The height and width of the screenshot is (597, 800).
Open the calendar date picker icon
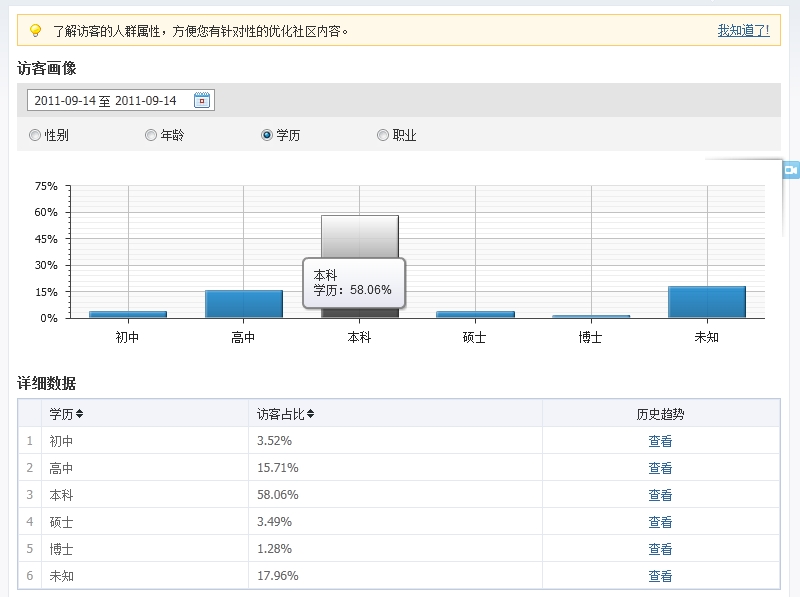coord(202,100)
